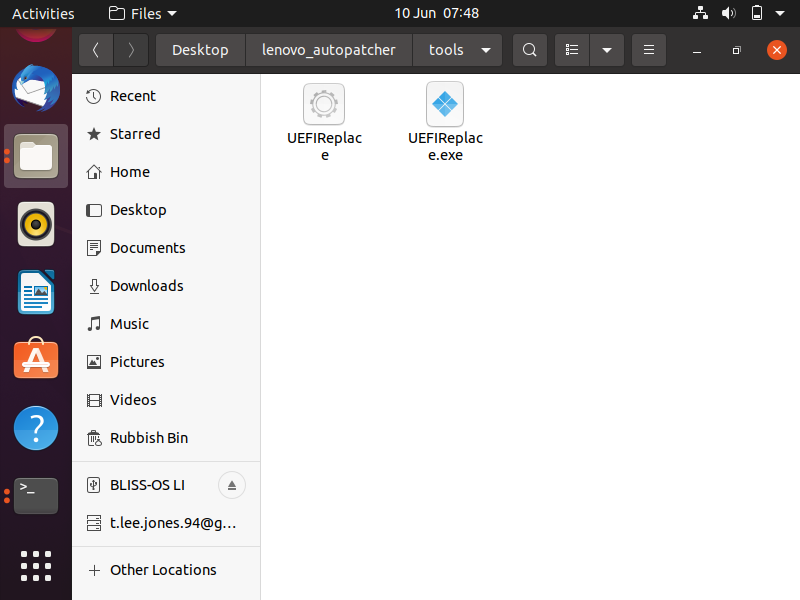This screenshot has width=800, height=600.
Task: Open the clock and calendar panel
Action: click(x=436, y=13)
